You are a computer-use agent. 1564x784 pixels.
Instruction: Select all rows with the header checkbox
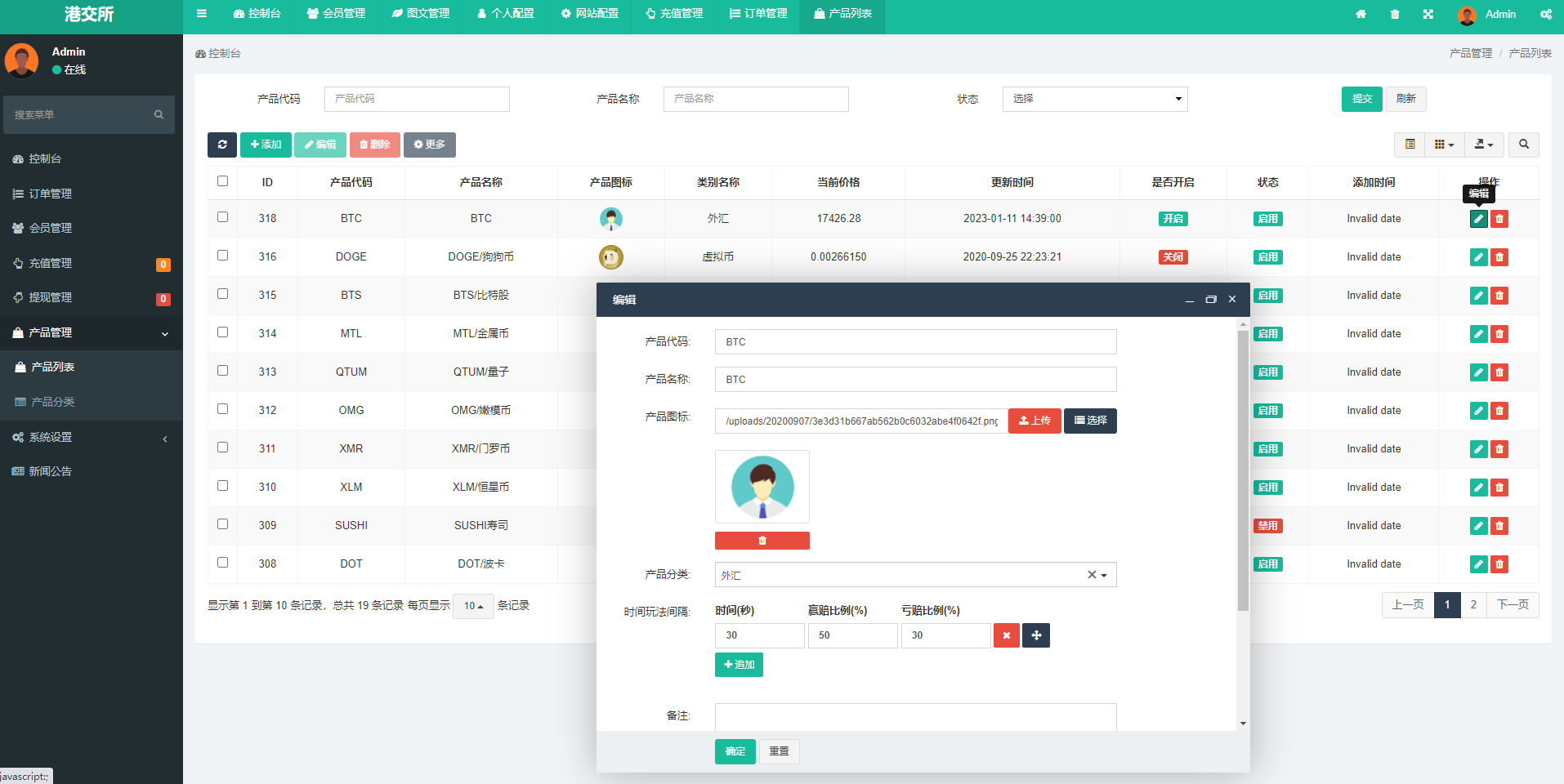coord(222,181)
